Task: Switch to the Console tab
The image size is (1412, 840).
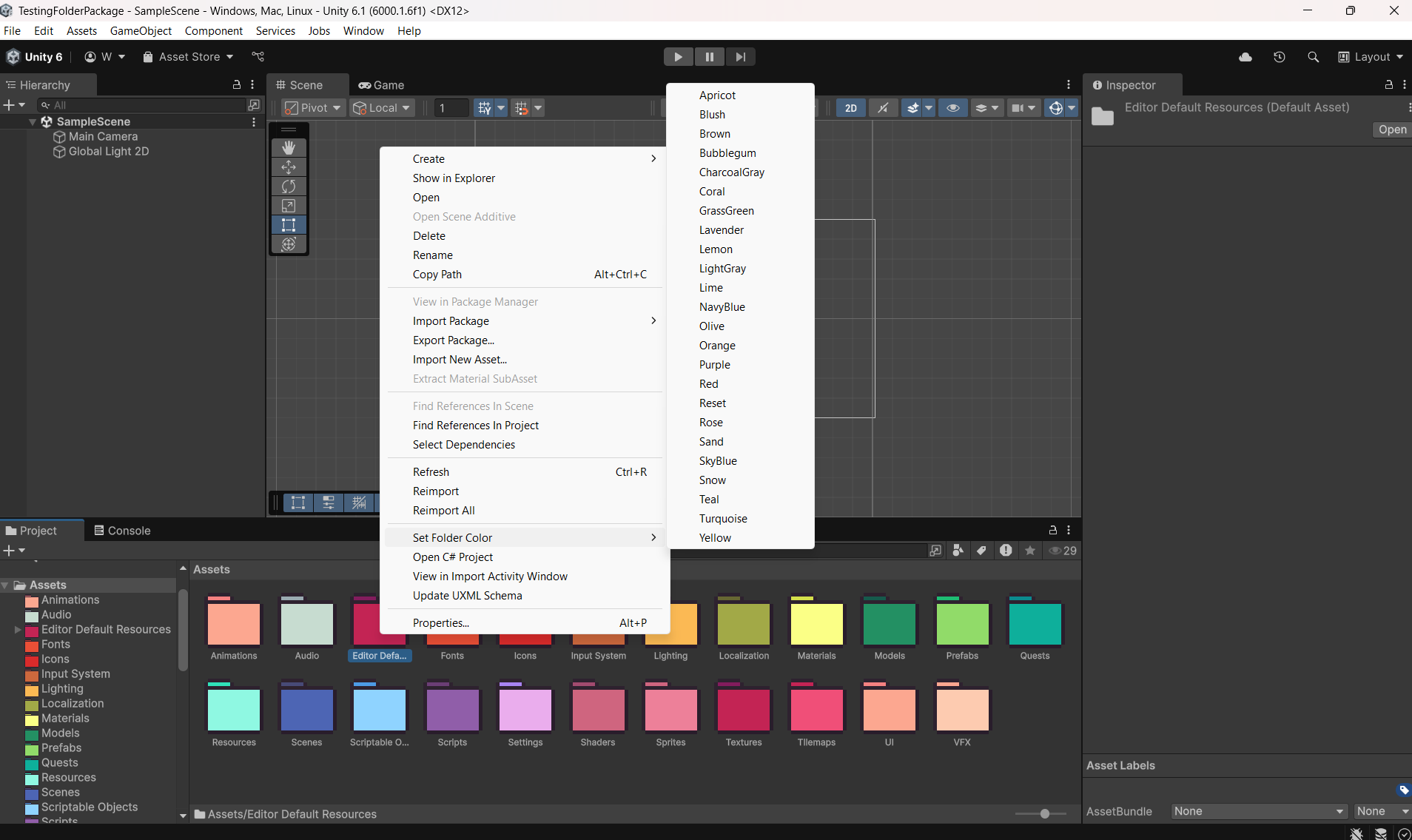Action: point(123,531)
